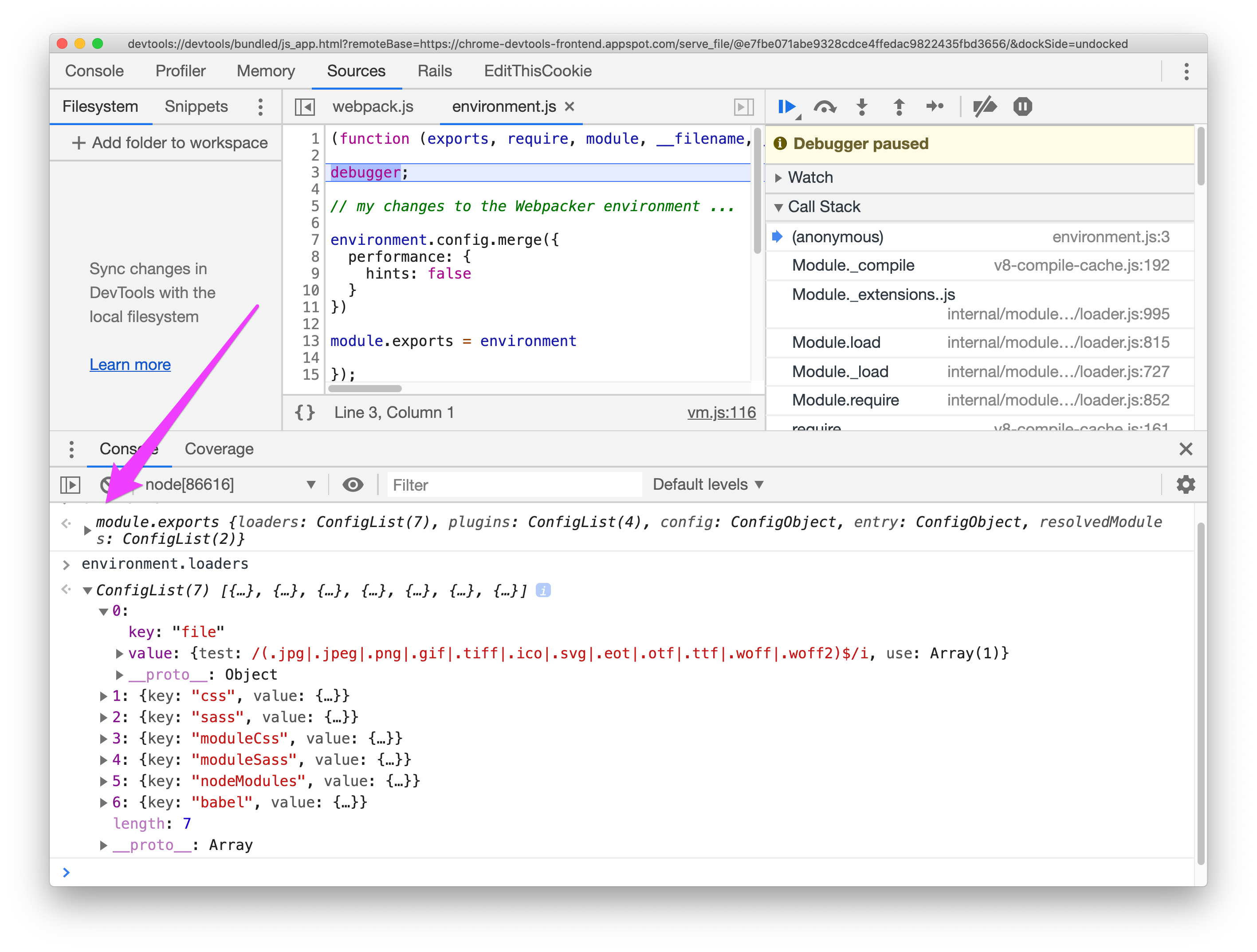
Task: Focus the console Filter field
Action: (x=514, y=485)
